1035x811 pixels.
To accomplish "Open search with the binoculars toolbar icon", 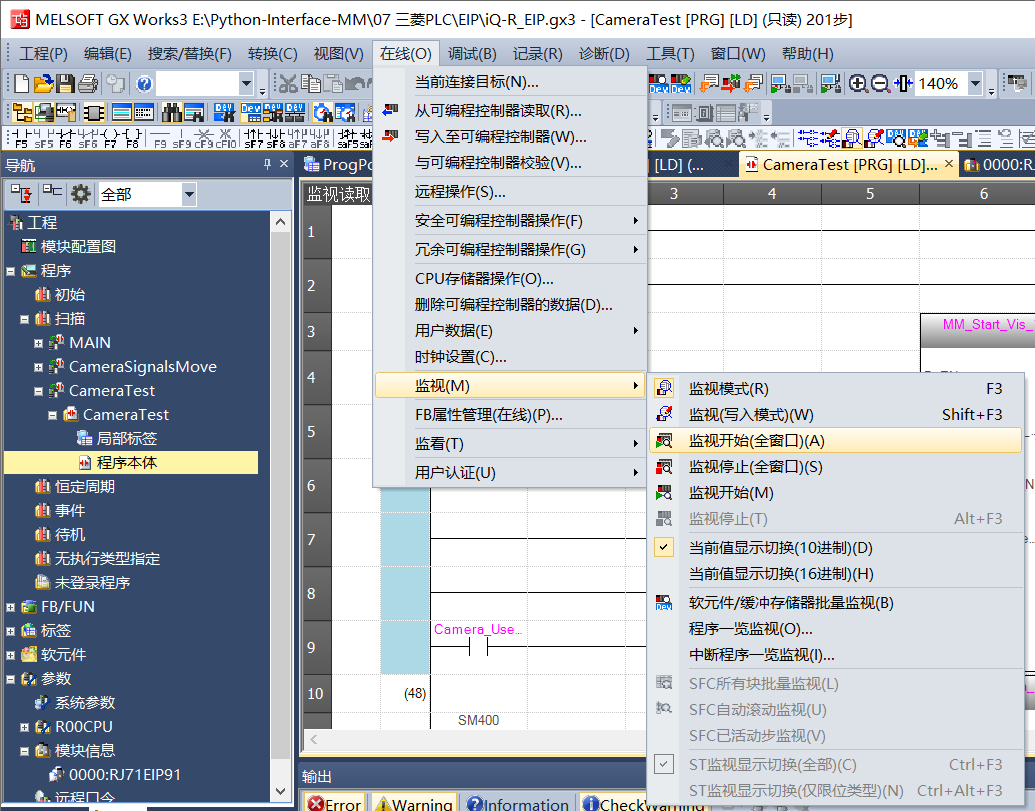I will [x=170, y=110].
